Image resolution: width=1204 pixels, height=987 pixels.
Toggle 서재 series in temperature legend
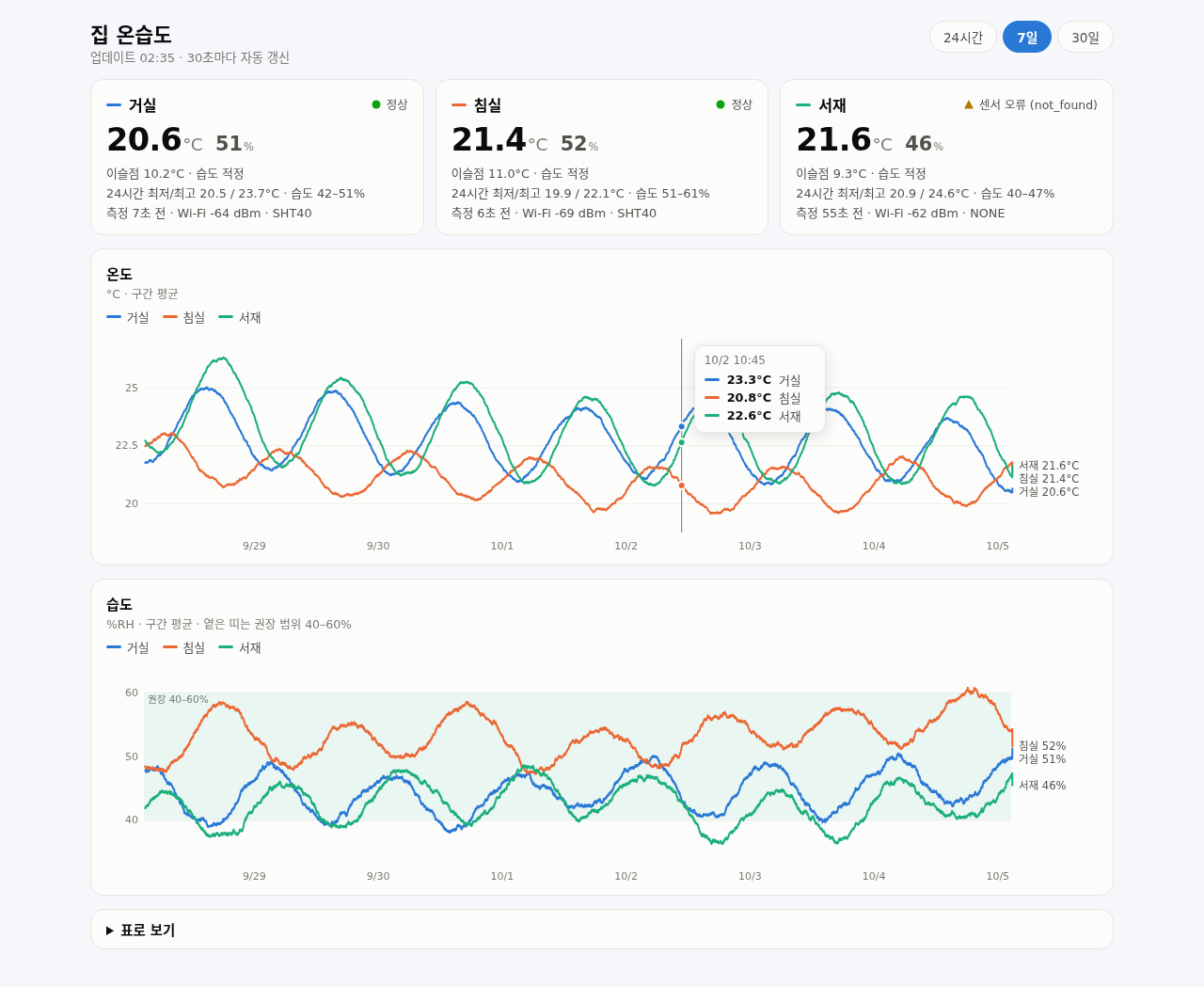(x=240, y=317)
